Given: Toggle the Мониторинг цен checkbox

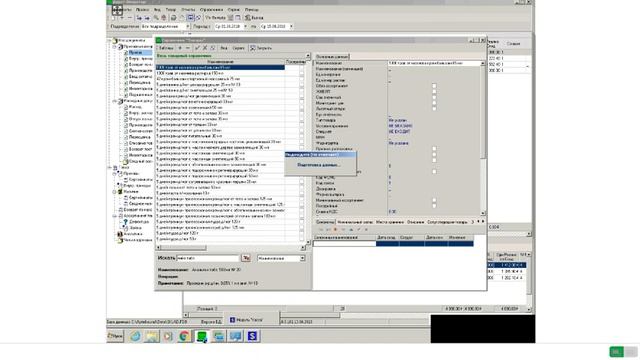Looking at the screenshot, I should click(x=434, y=103).
